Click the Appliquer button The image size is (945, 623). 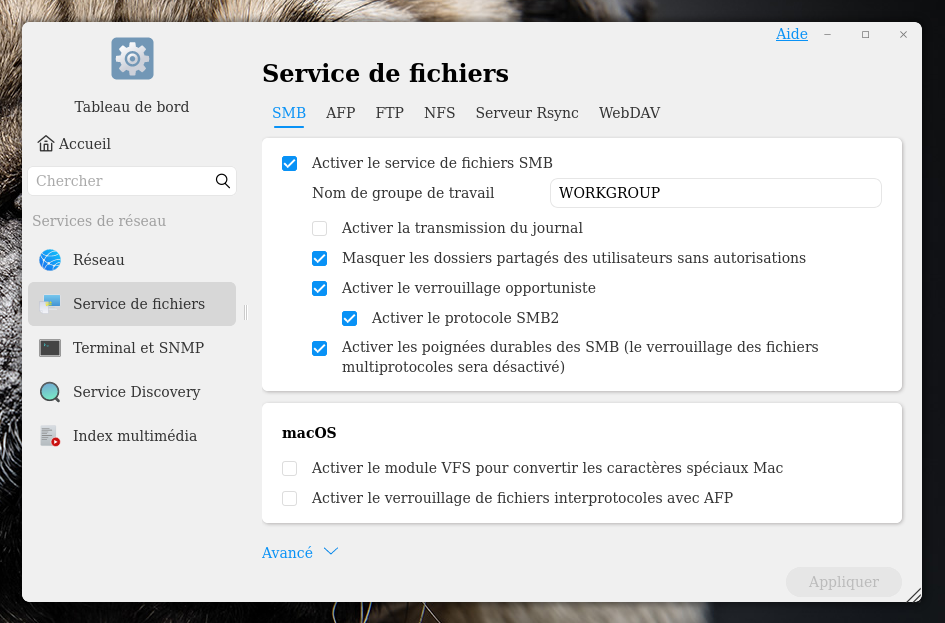point(843,582)
